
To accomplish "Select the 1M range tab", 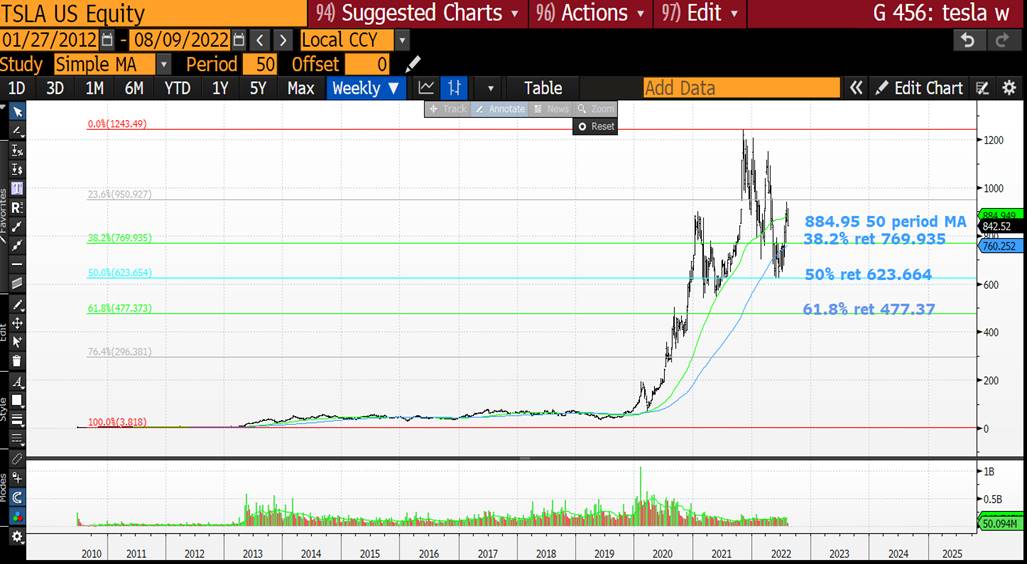I will tap(94, 88).
